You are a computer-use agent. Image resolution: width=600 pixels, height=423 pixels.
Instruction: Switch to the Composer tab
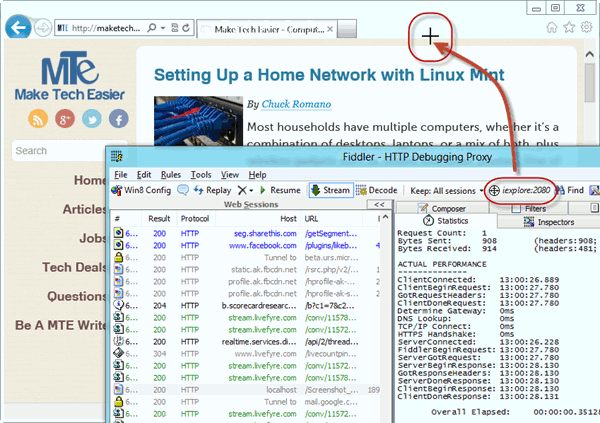(442, 208)
